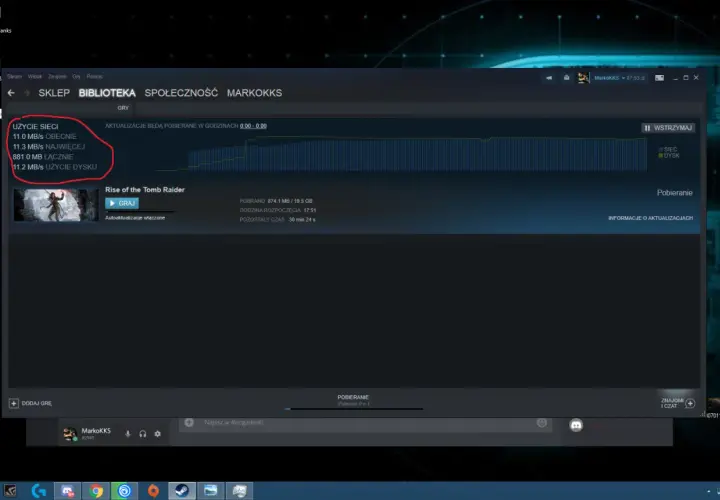Image resolution: width=720 pixels, height=500 pixels.
Task: Click the friends chat plus icon
Action: coord(690,403)
